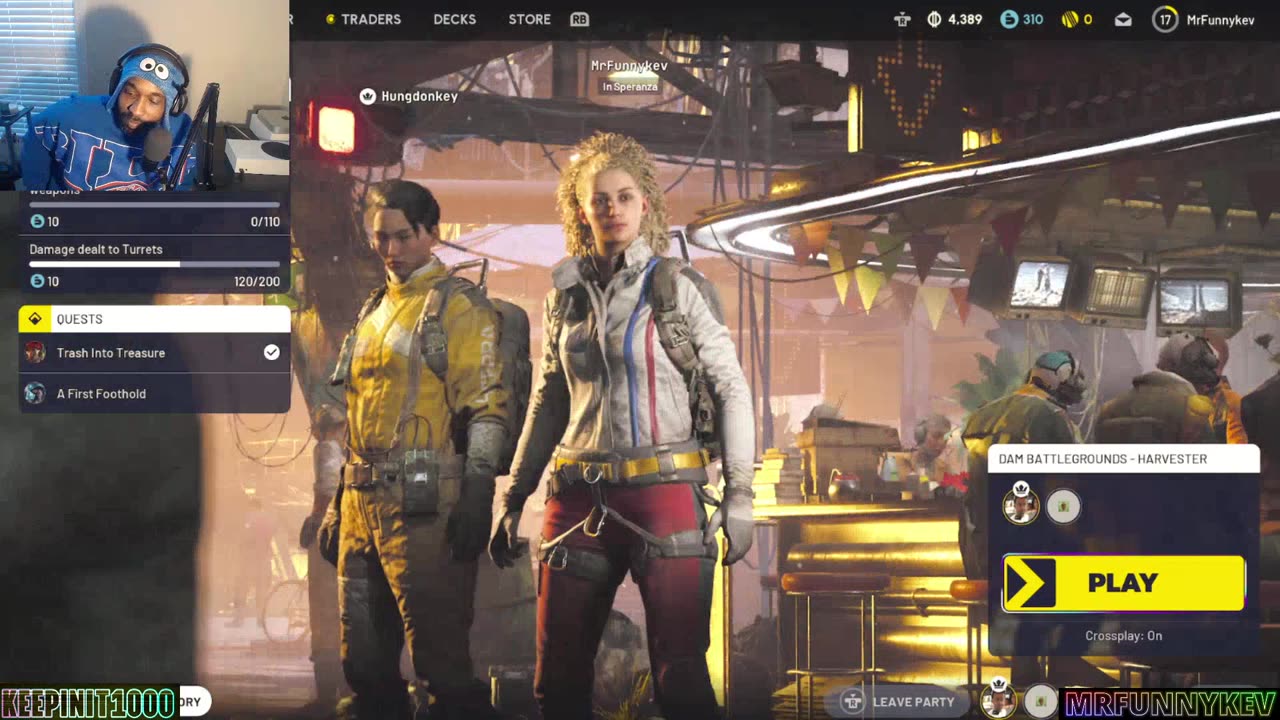Click the Trash Into Treasure completed checkmark
Screen dimensions: 1280x720
(271, 352)
